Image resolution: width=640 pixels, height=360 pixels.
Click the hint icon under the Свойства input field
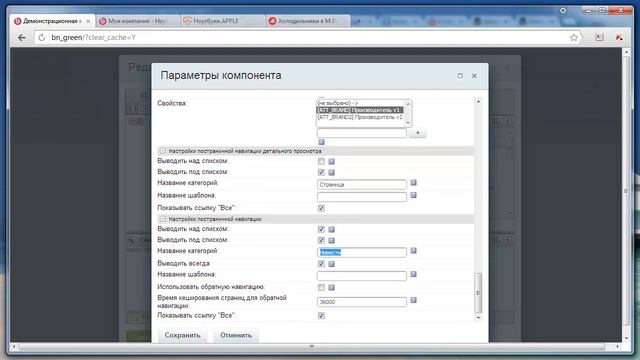coord(321,142)
